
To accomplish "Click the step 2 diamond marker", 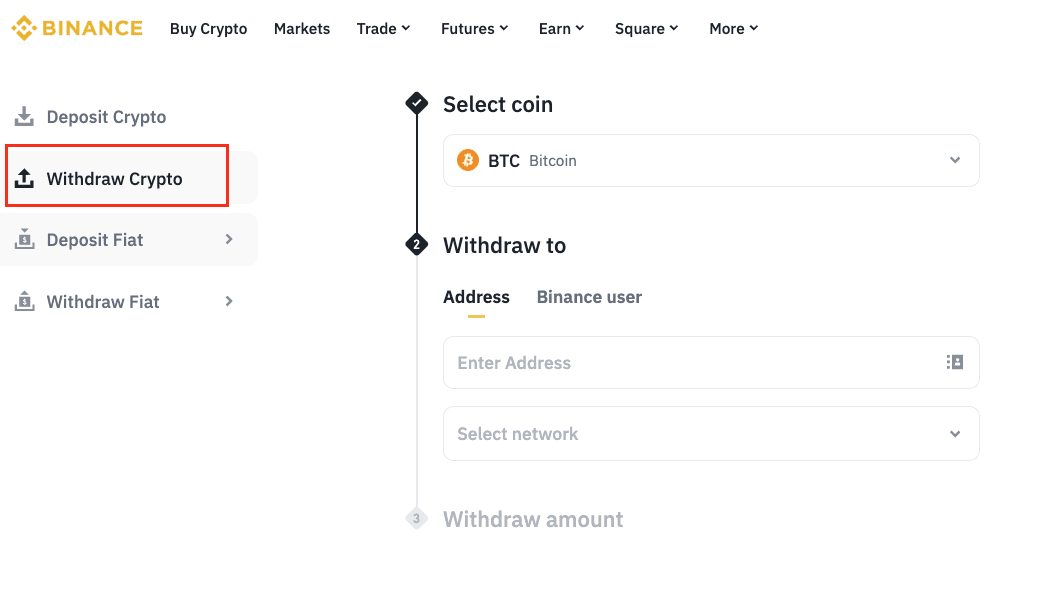I will 416,245.
